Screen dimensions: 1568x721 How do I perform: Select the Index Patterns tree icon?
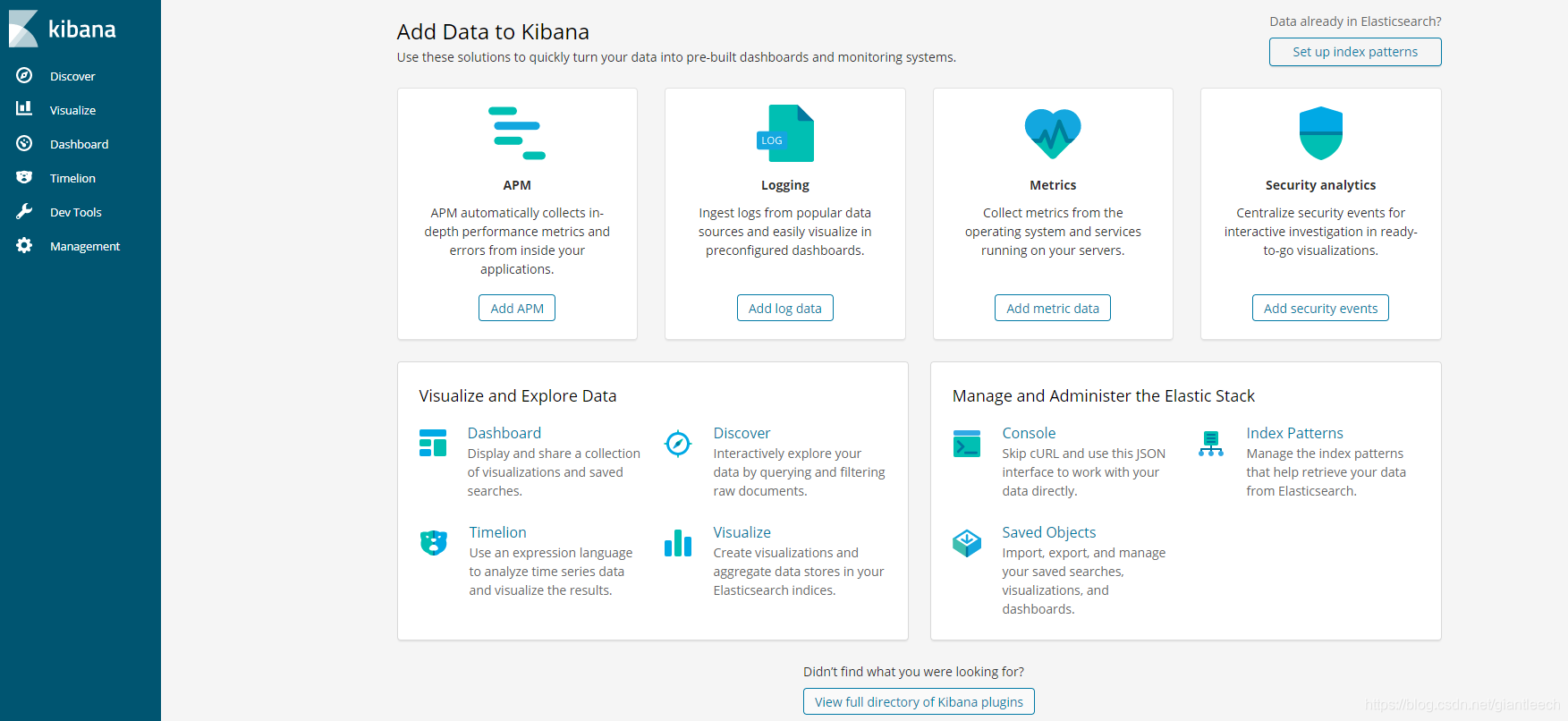tap(1211, 444)
